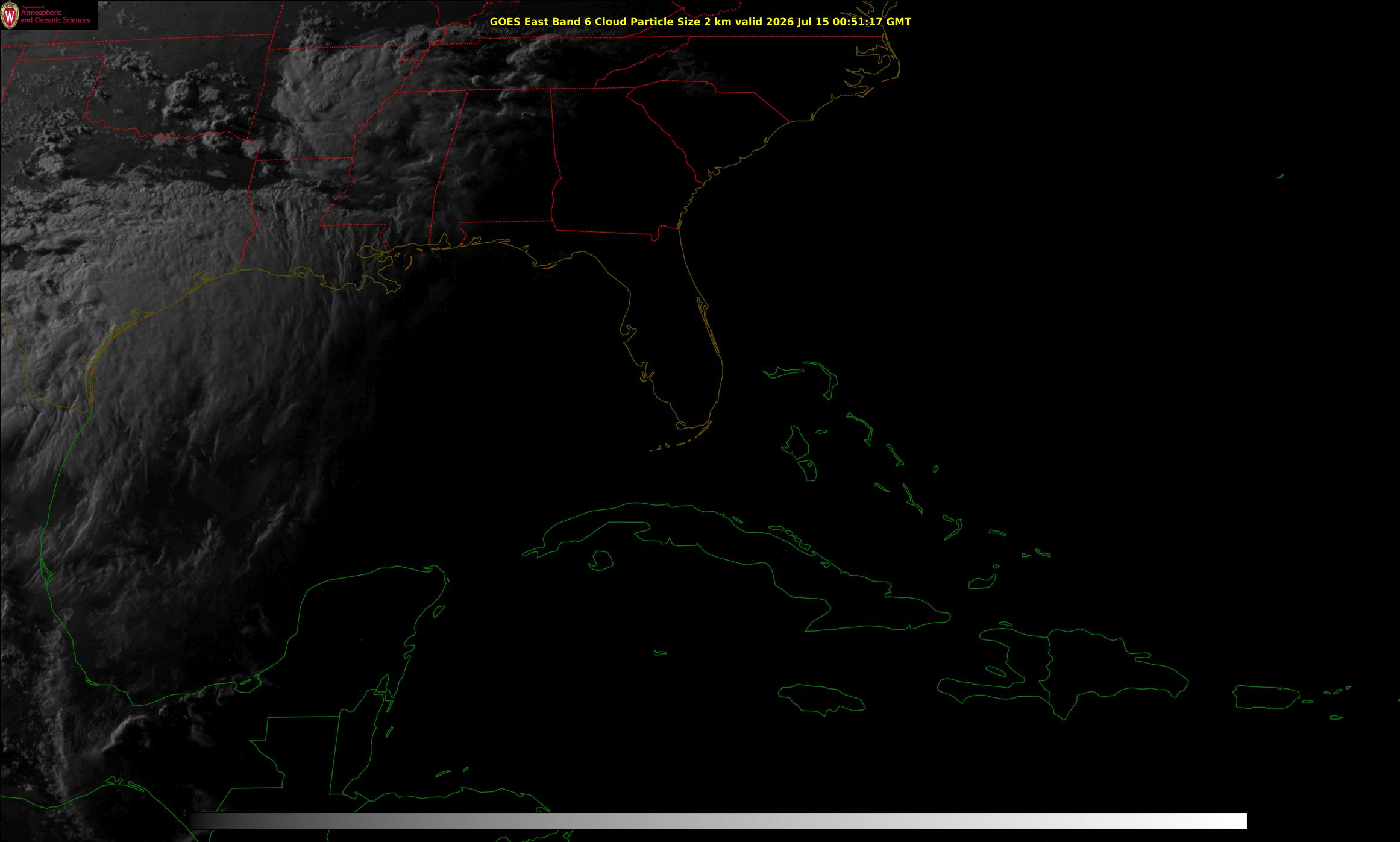Viewport: 1400px width, 842px height.
Task: Click the Puerto Rico island outline
Action: point(1267,697)
